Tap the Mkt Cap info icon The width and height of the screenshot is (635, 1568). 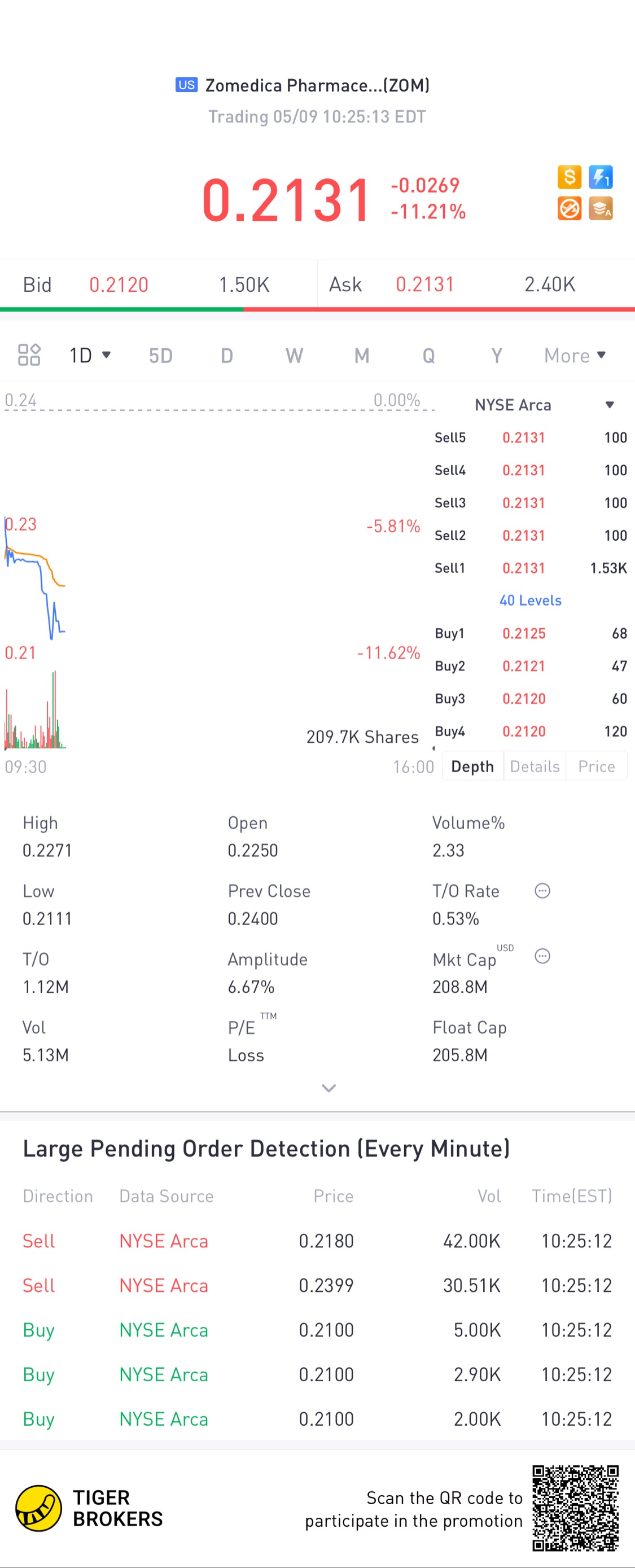click(542, 956)
